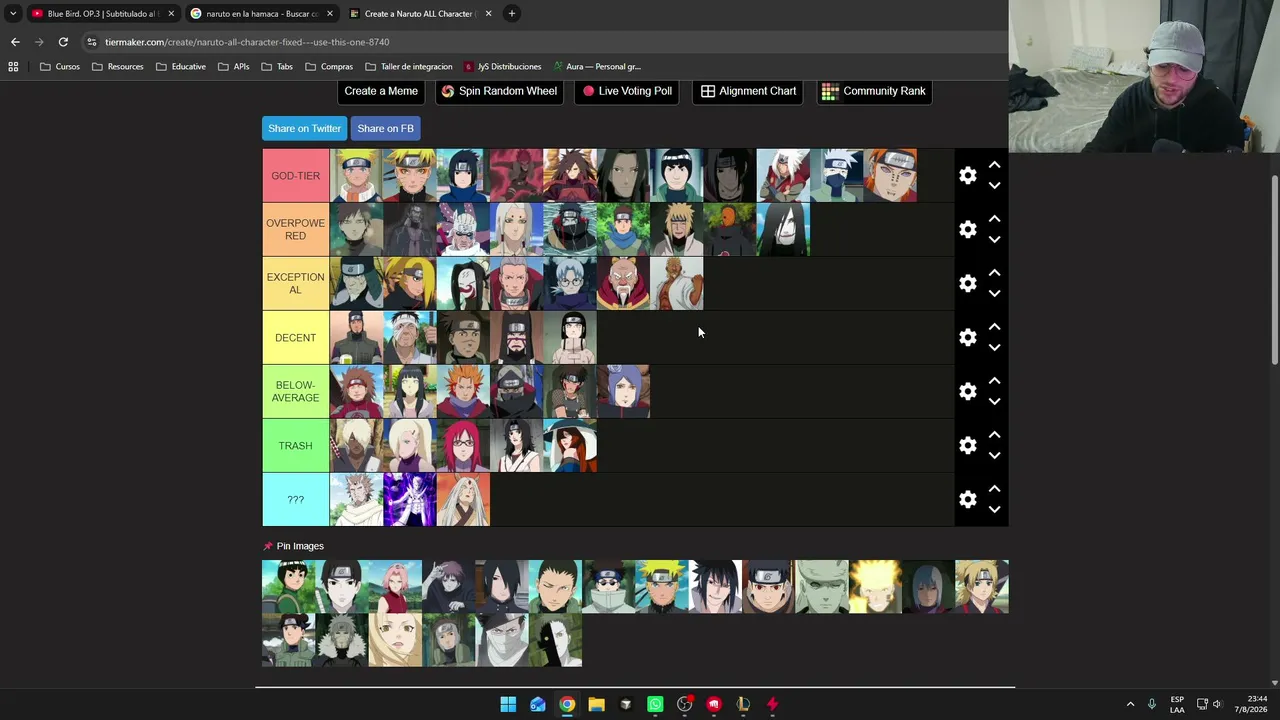The height and width of the screenshot is (720, 1280).
Task: Move DECENT row down with arrow
Action: 994,348
